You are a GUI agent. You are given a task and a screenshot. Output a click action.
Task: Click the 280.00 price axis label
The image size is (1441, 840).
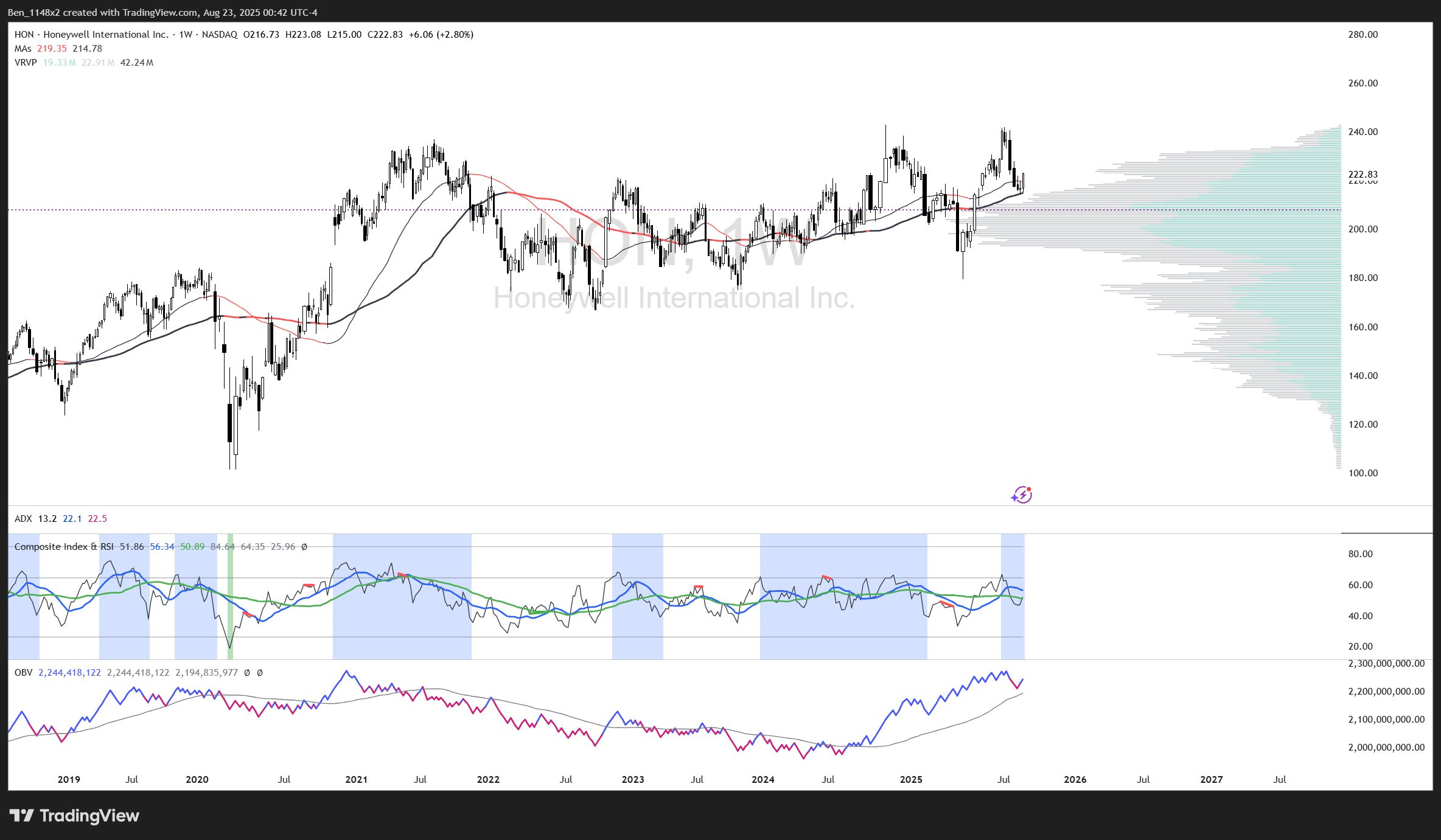pos(1362,35)
